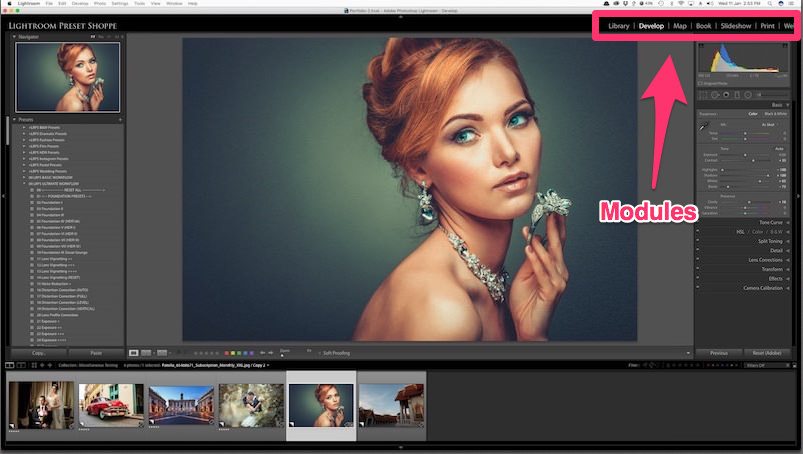
Task: Select the Radial Filter tool
Action: pos(748,95)
